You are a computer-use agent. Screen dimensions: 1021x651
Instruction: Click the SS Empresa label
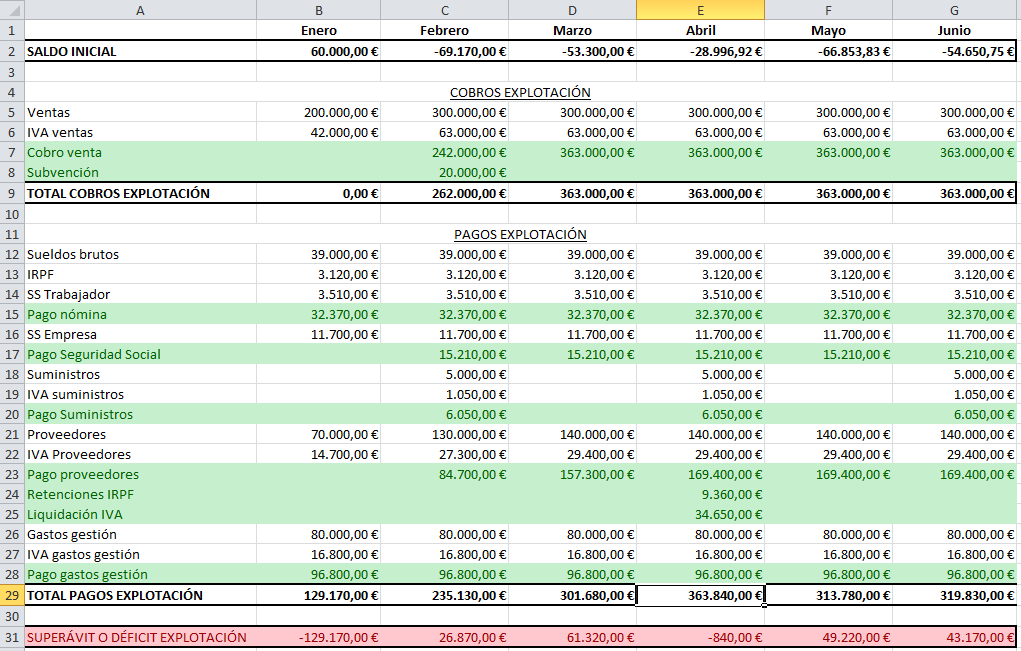tap(62, 335)
